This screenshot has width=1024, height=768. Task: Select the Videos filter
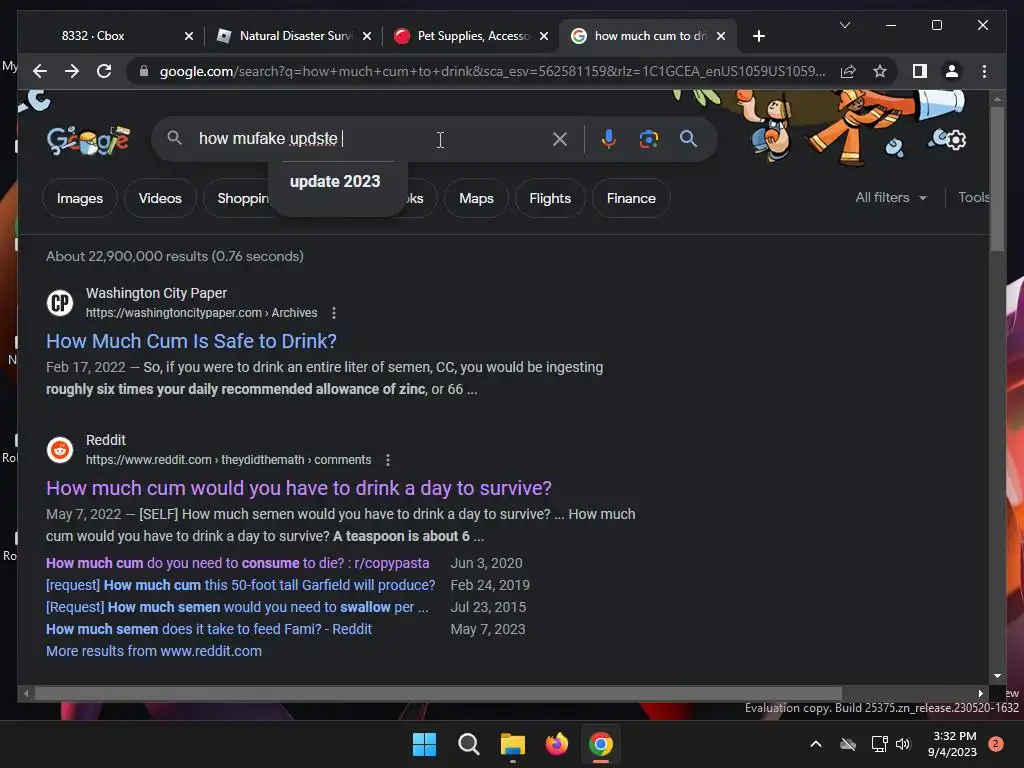160,199
